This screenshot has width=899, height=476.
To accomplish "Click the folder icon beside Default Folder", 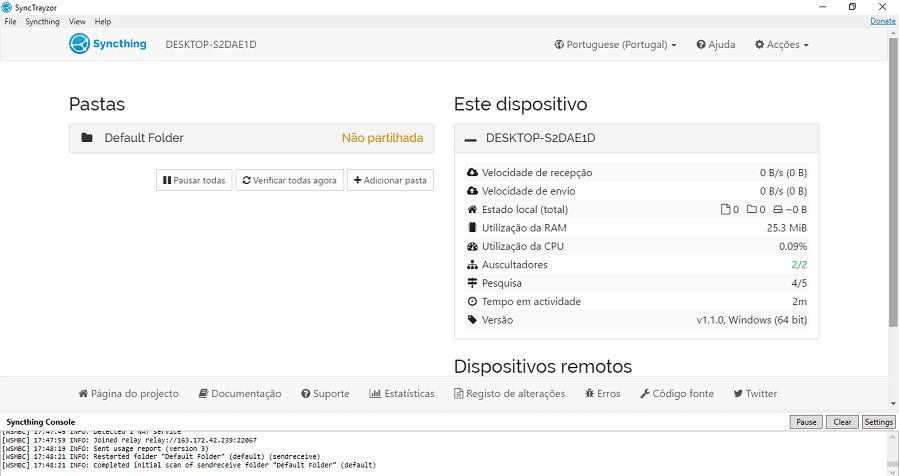I will pyautogui.click(x=87, y=138).
